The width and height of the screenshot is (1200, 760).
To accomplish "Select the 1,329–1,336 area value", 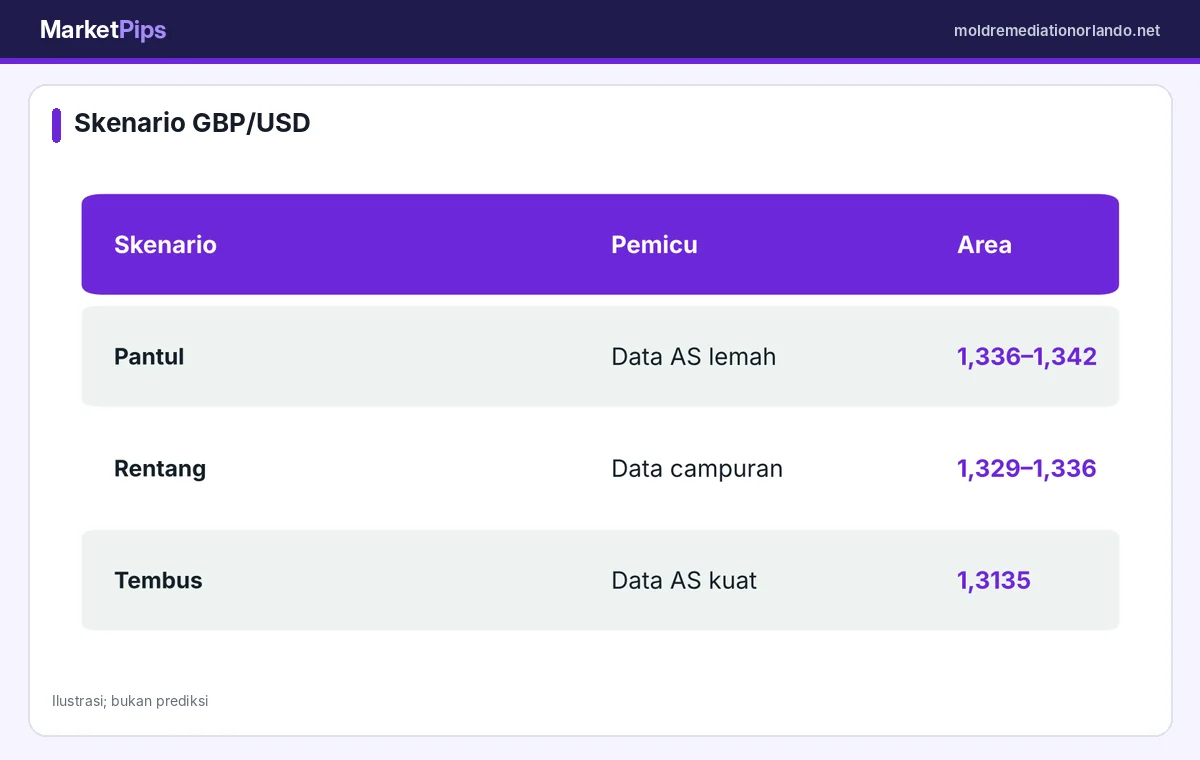I will click(1027, 469).
